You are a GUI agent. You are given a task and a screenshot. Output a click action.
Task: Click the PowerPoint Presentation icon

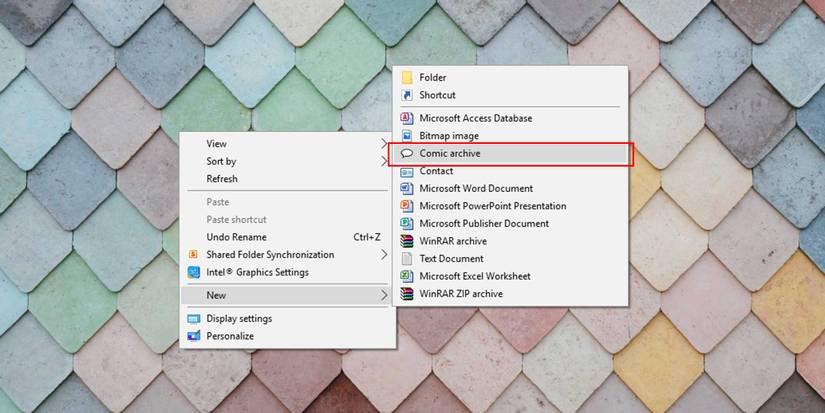(x=407, y=206)
